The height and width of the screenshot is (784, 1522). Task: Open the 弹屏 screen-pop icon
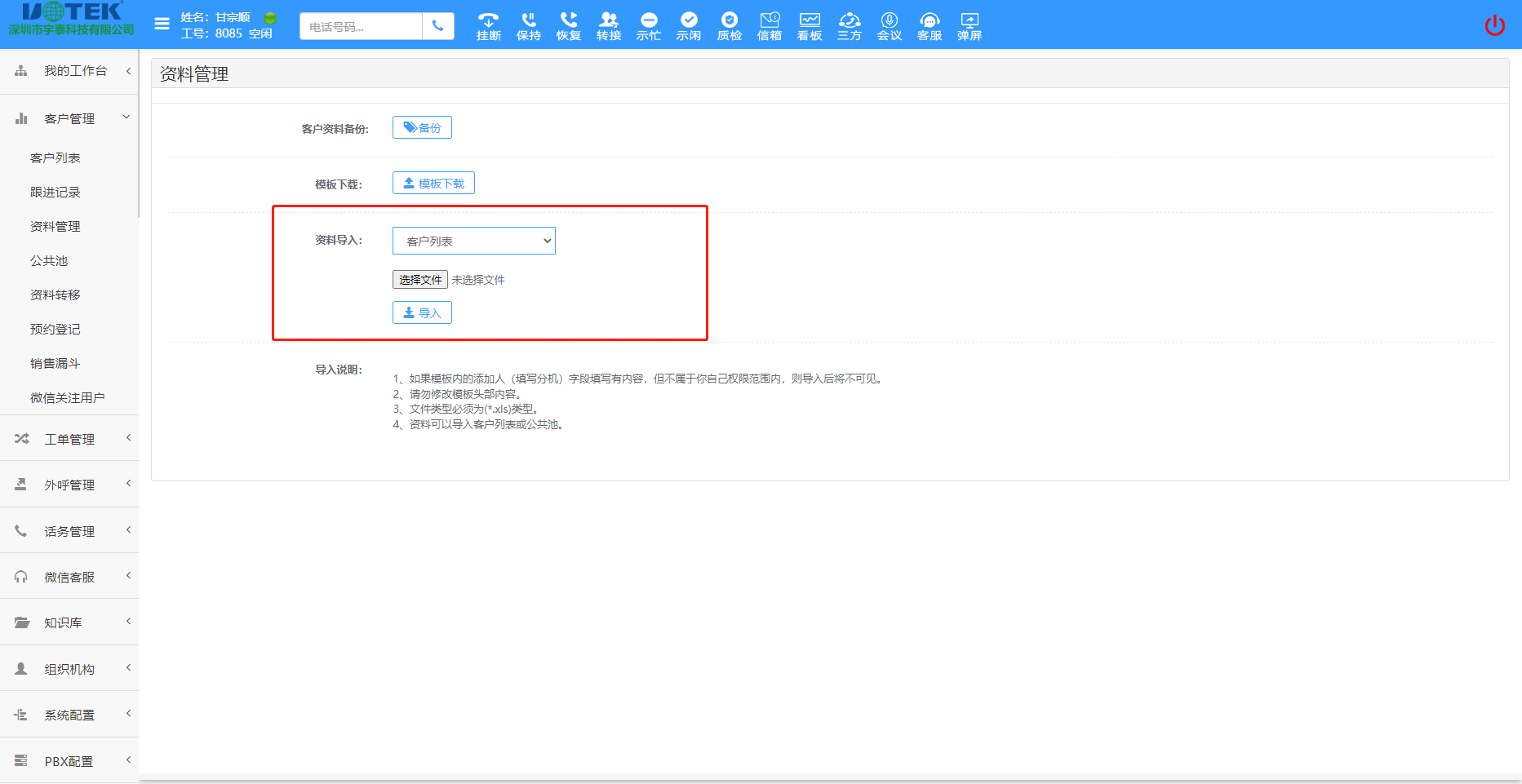coord(969,24)
